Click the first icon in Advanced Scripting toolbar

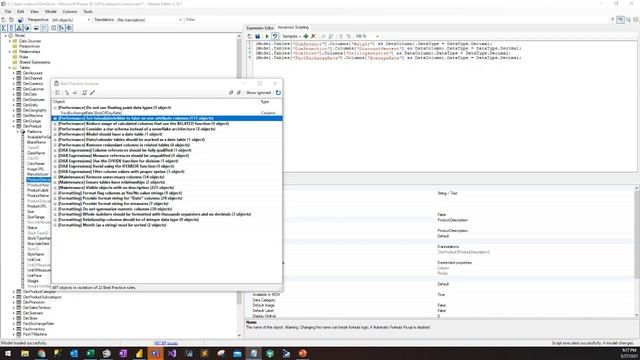coord(250,36)
